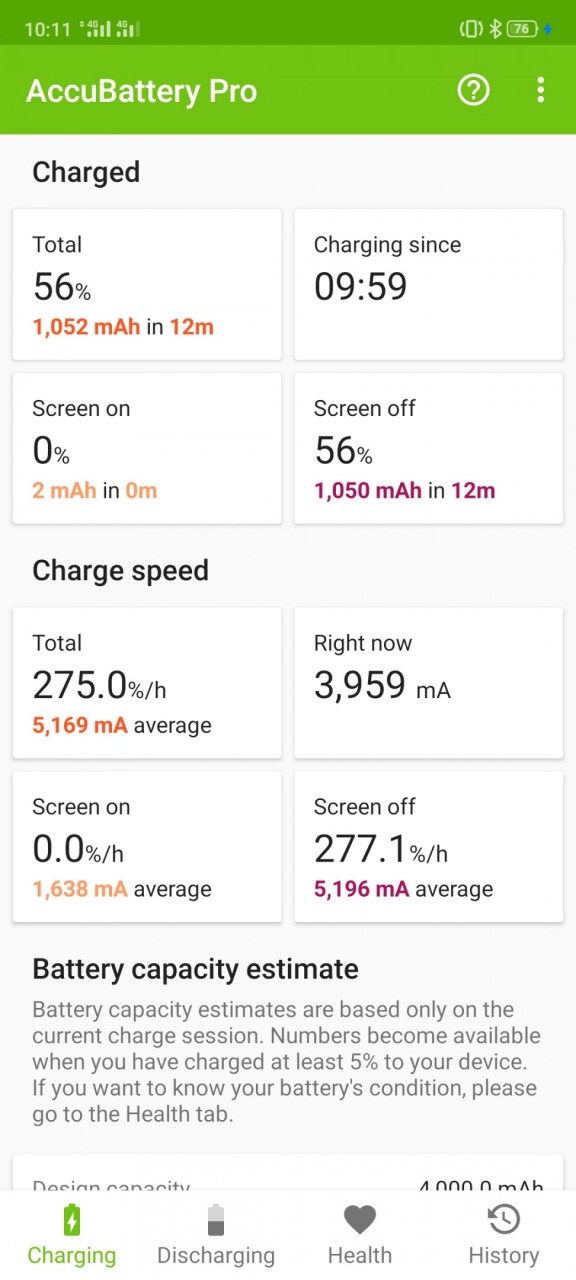Viewport: 576px width, 1280px height.
Task: Select the Charging since 09:59 card
Action: click(429, 285)
